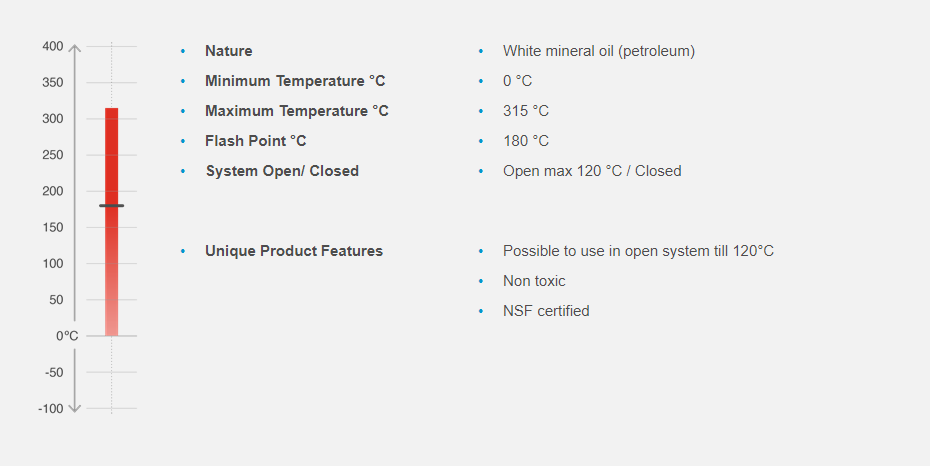Click the Non toxic feature text

[534, 281]
